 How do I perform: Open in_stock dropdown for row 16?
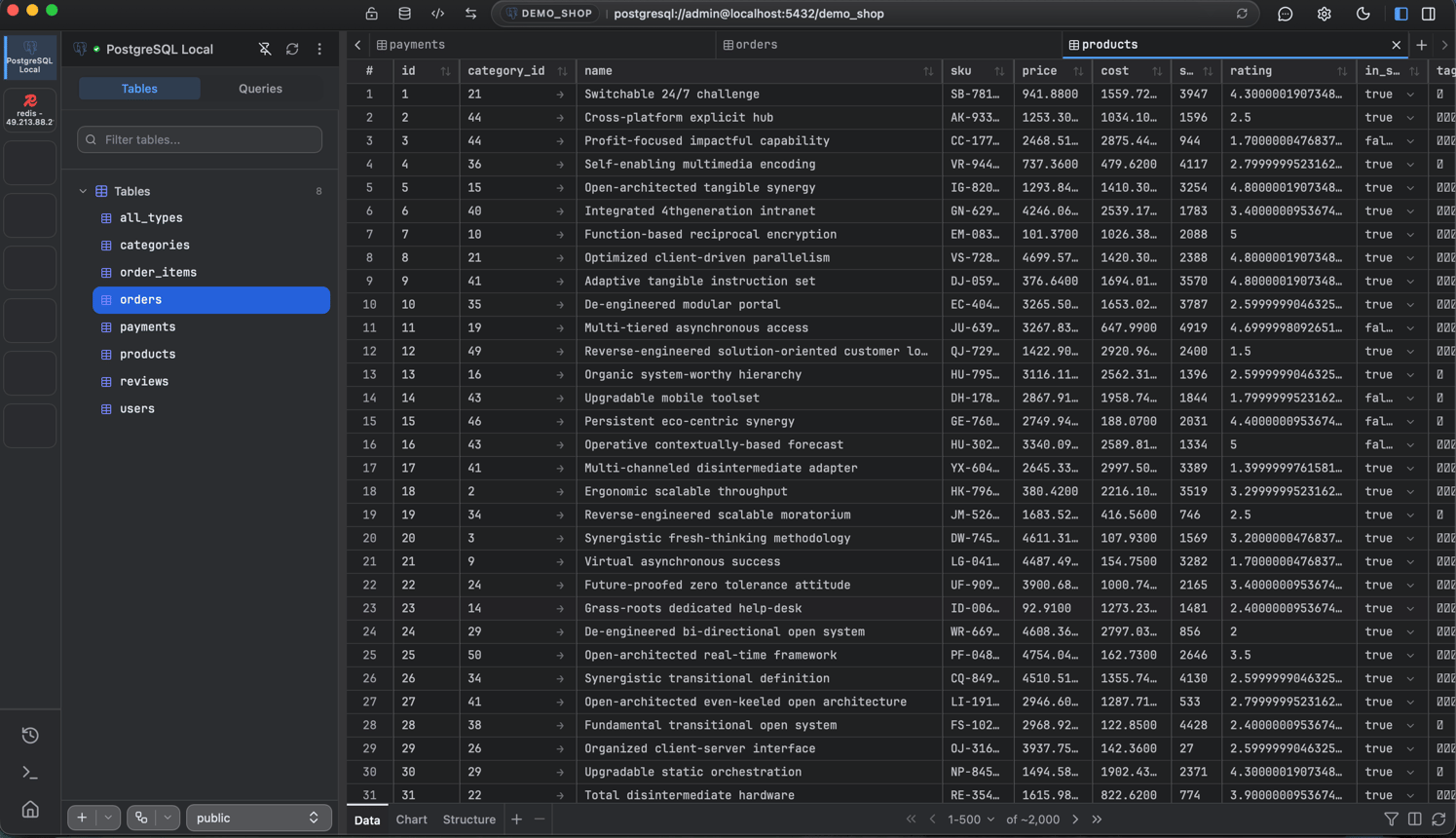pos(1410,445)
